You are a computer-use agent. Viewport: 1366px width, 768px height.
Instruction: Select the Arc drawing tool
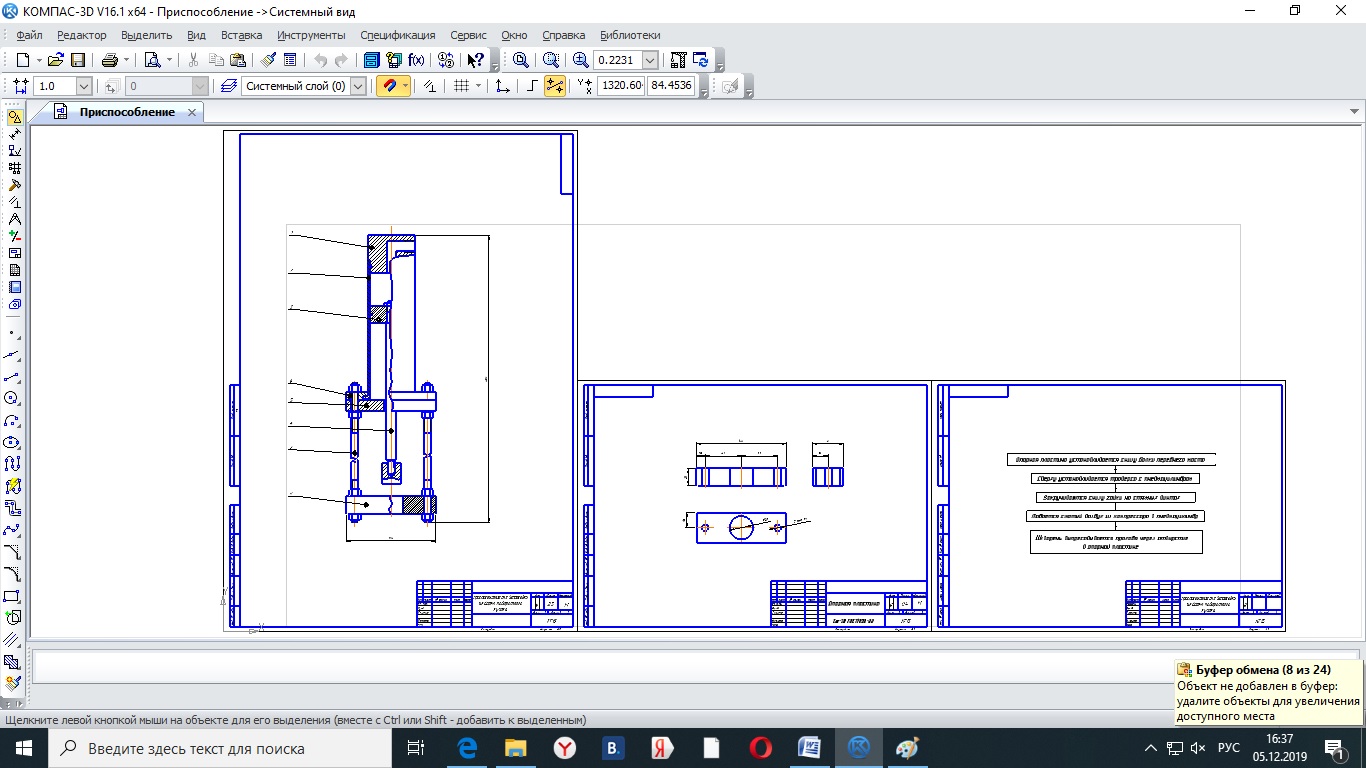pyautogui.click(x=12, y=420)
